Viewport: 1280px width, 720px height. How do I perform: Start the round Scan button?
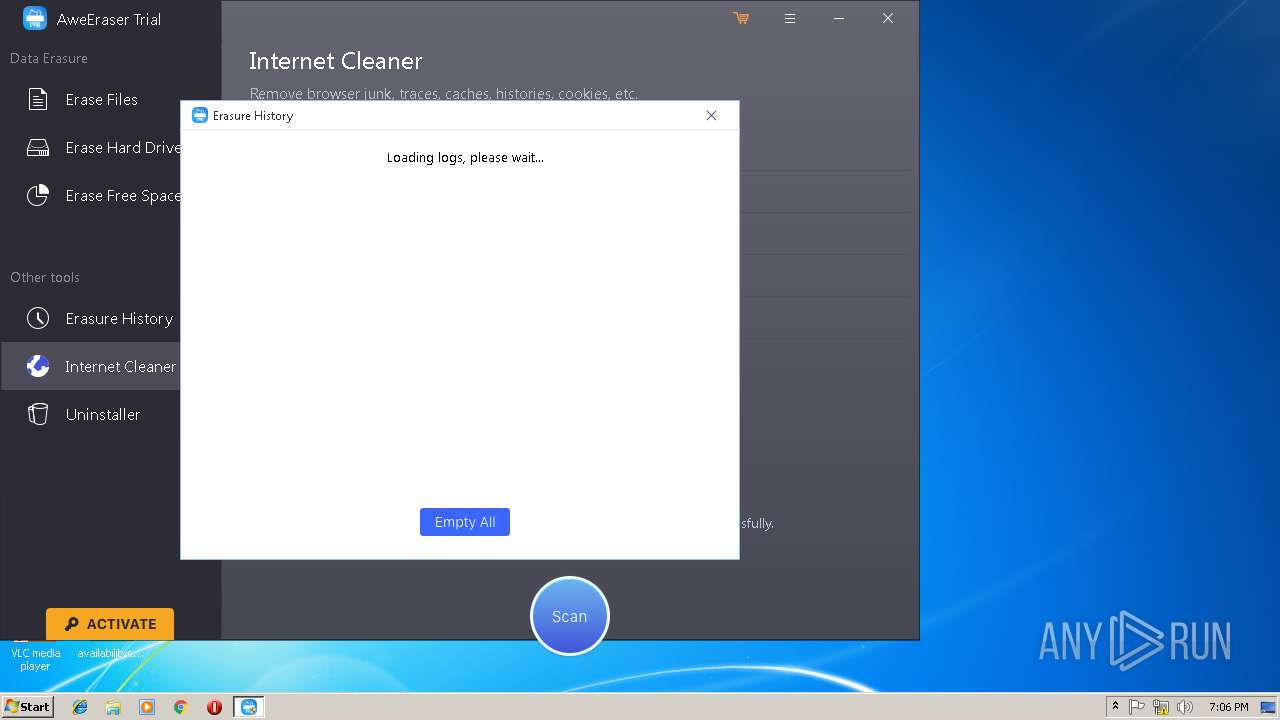(570, 616)
